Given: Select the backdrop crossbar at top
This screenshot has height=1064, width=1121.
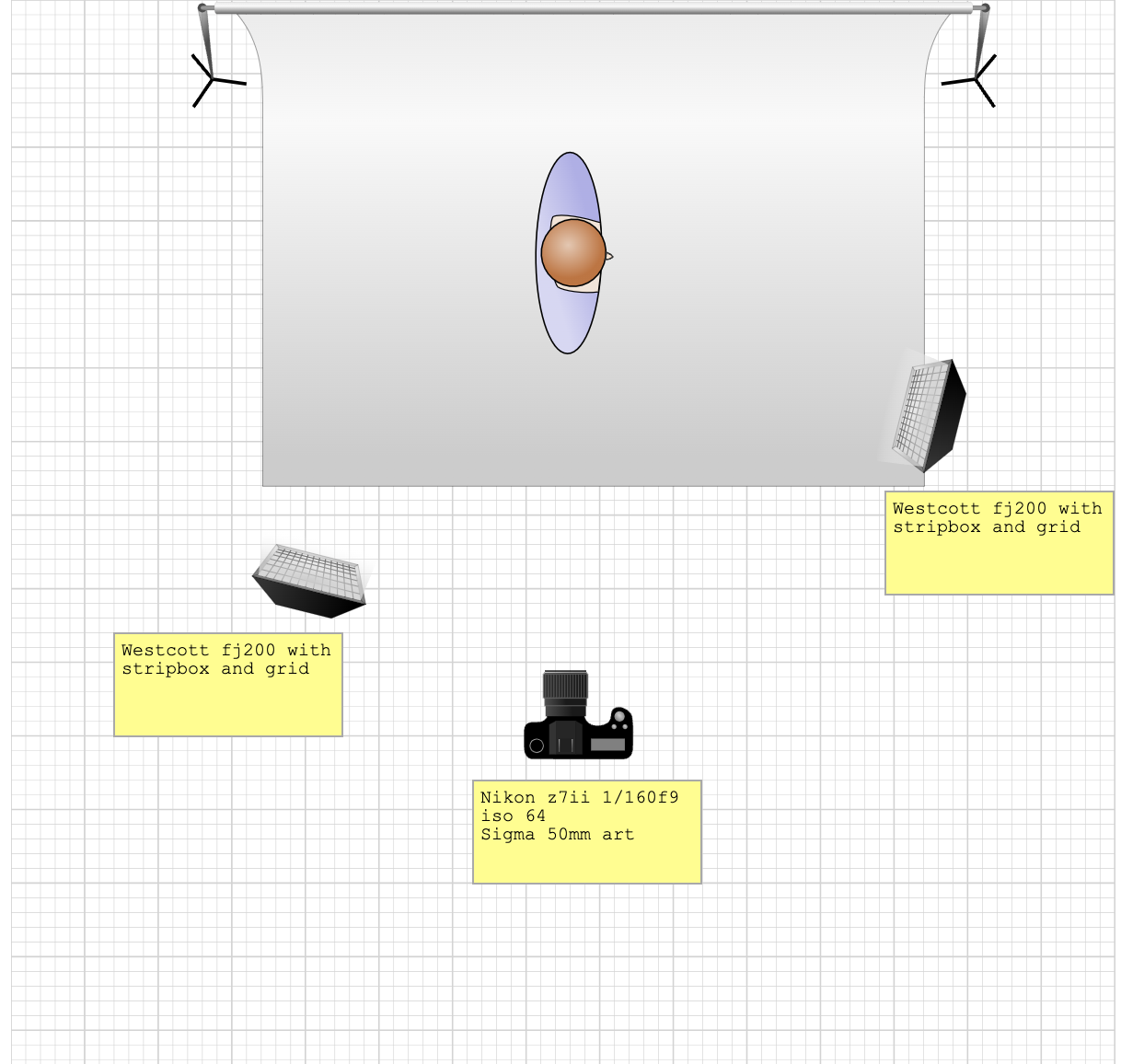Looking at the screenshot, I should click(x=593, y=10).
